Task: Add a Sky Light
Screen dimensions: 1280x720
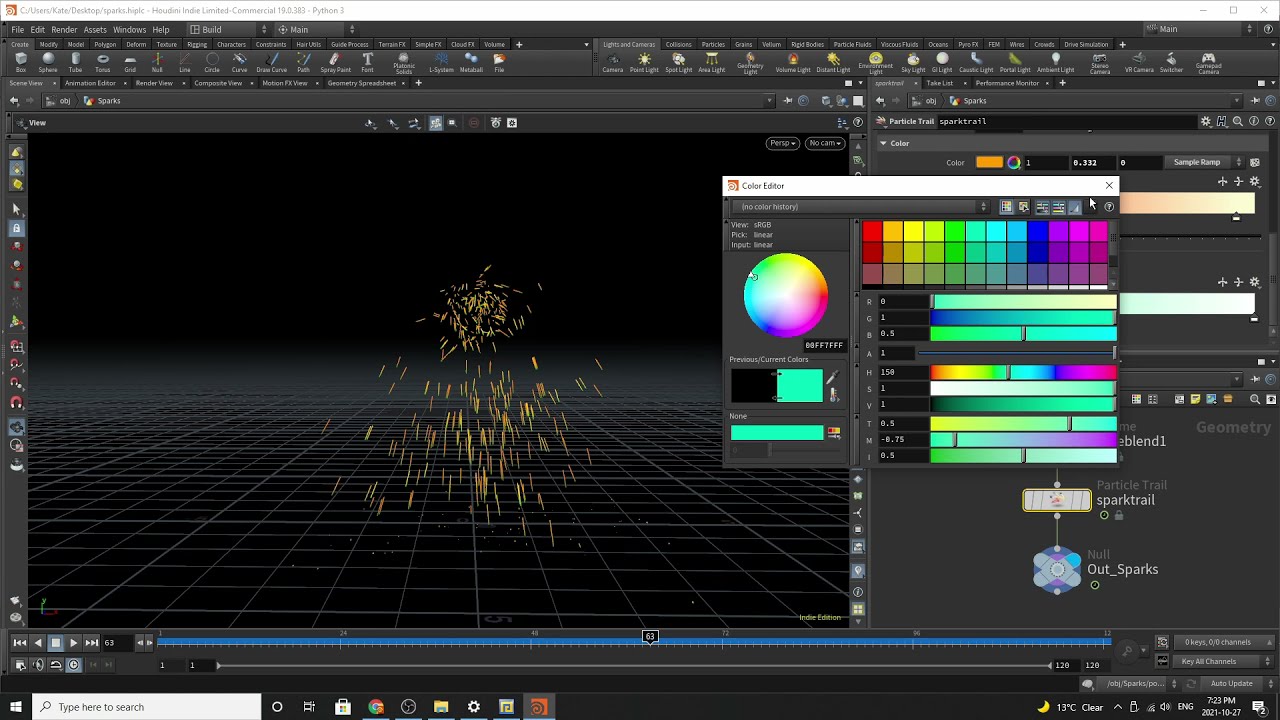Action: 913,63
